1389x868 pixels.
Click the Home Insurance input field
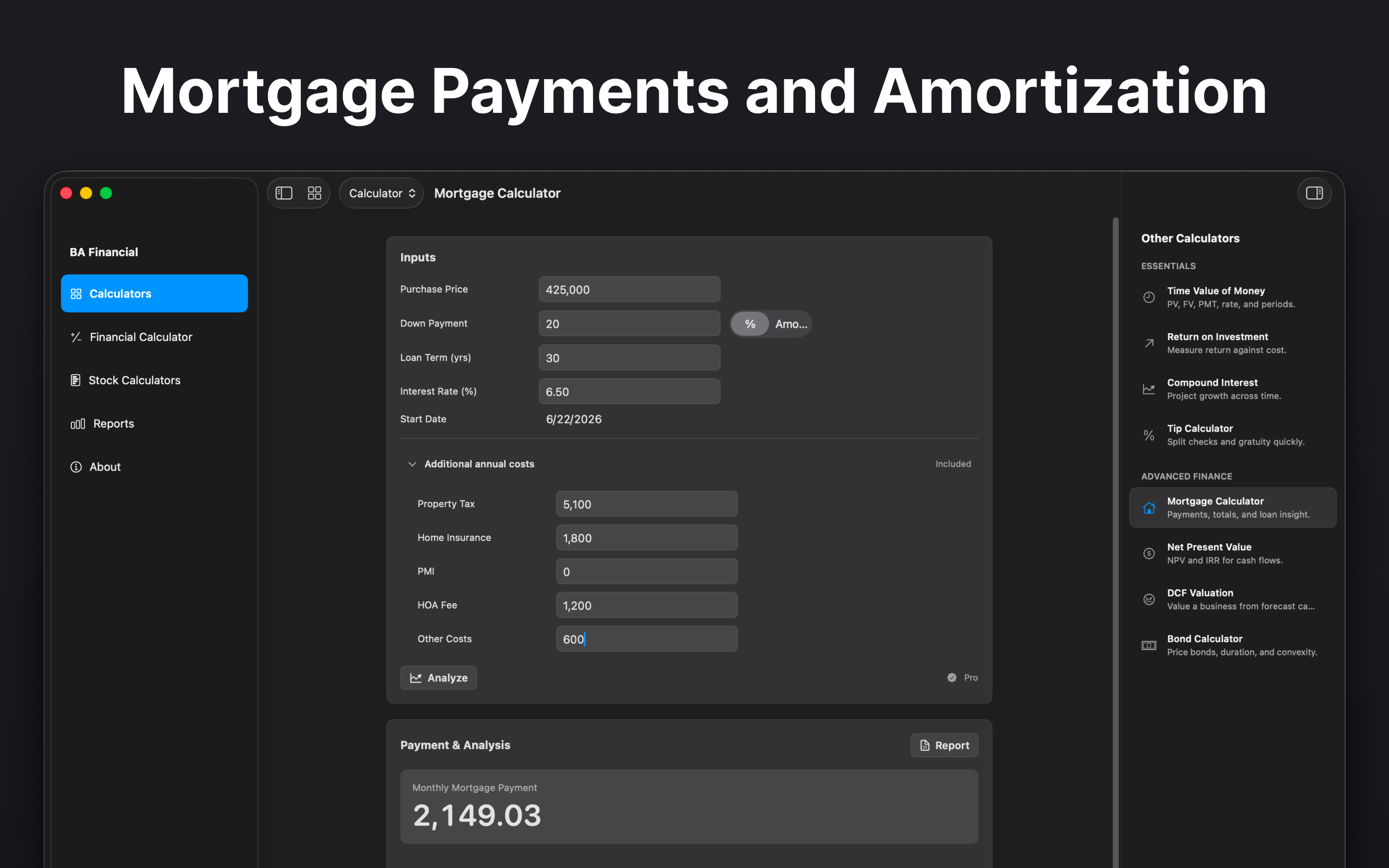[x=646, y=538]
